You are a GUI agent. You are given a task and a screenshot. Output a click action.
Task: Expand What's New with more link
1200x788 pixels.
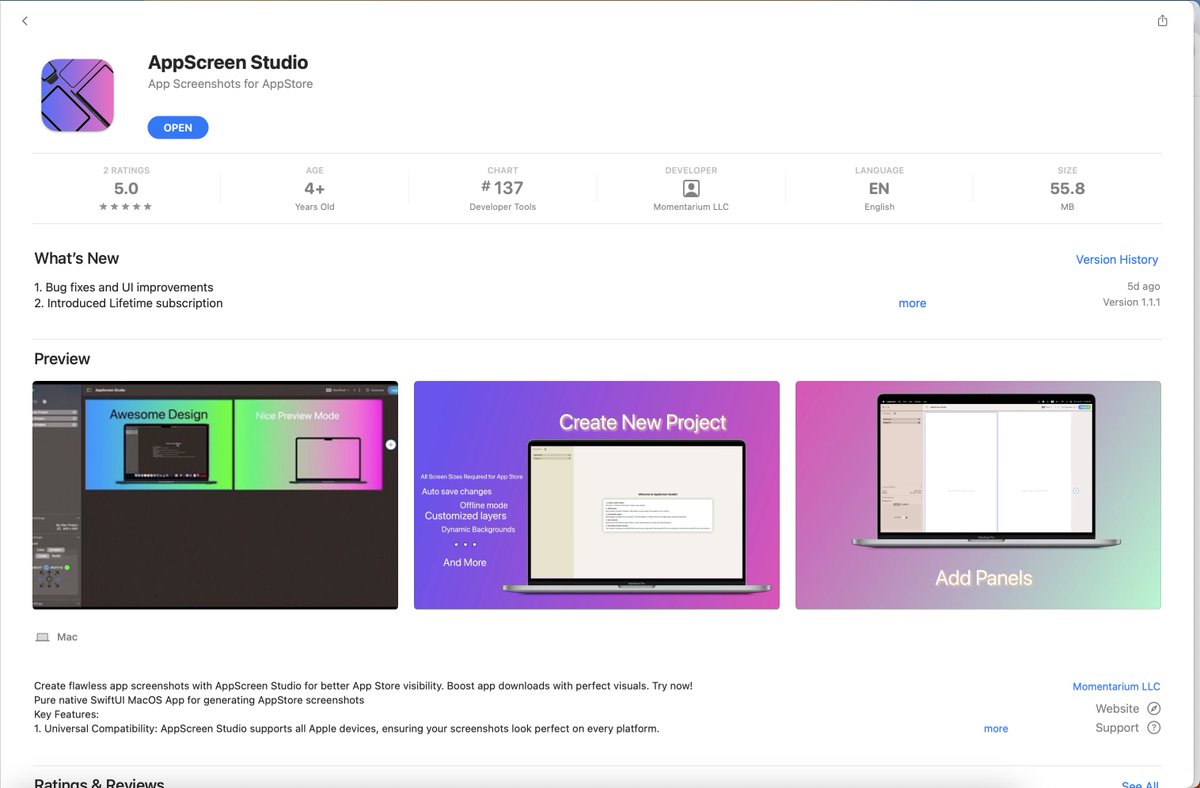click(912, 303)
